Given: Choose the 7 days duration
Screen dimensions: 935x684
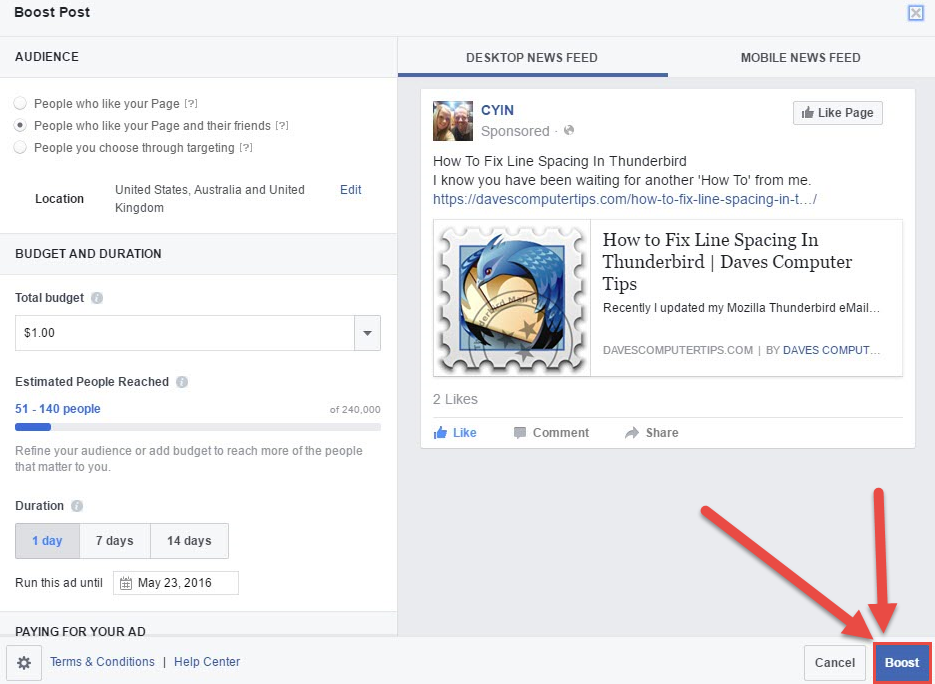Looking at the screenshot, I should click(114, 541).
